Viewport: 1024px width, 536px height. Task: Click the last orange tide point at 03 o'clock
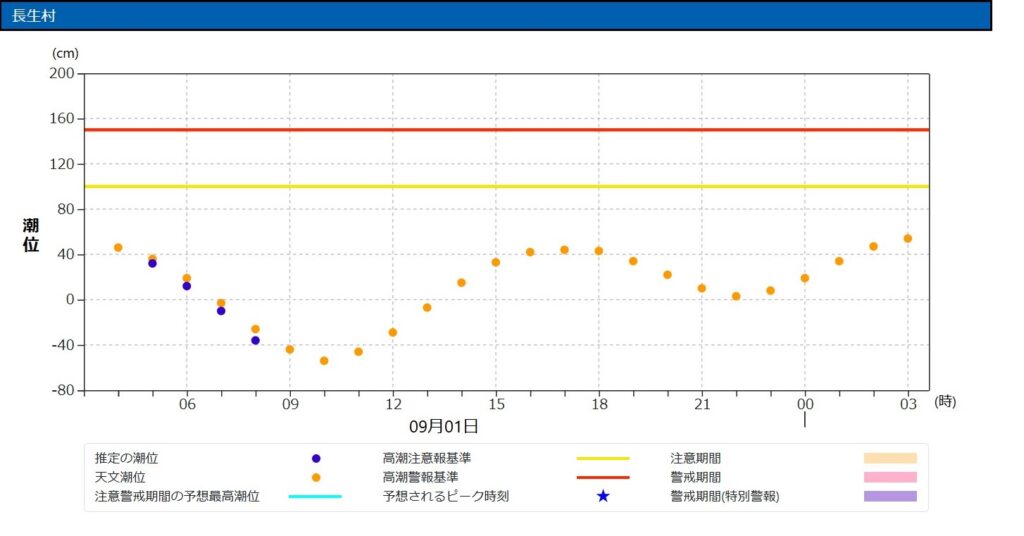click(908, 238)
